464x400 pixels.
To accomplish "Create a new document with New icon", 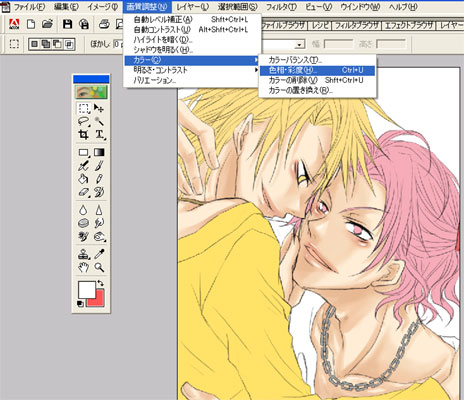I will (x=31, y=24).
